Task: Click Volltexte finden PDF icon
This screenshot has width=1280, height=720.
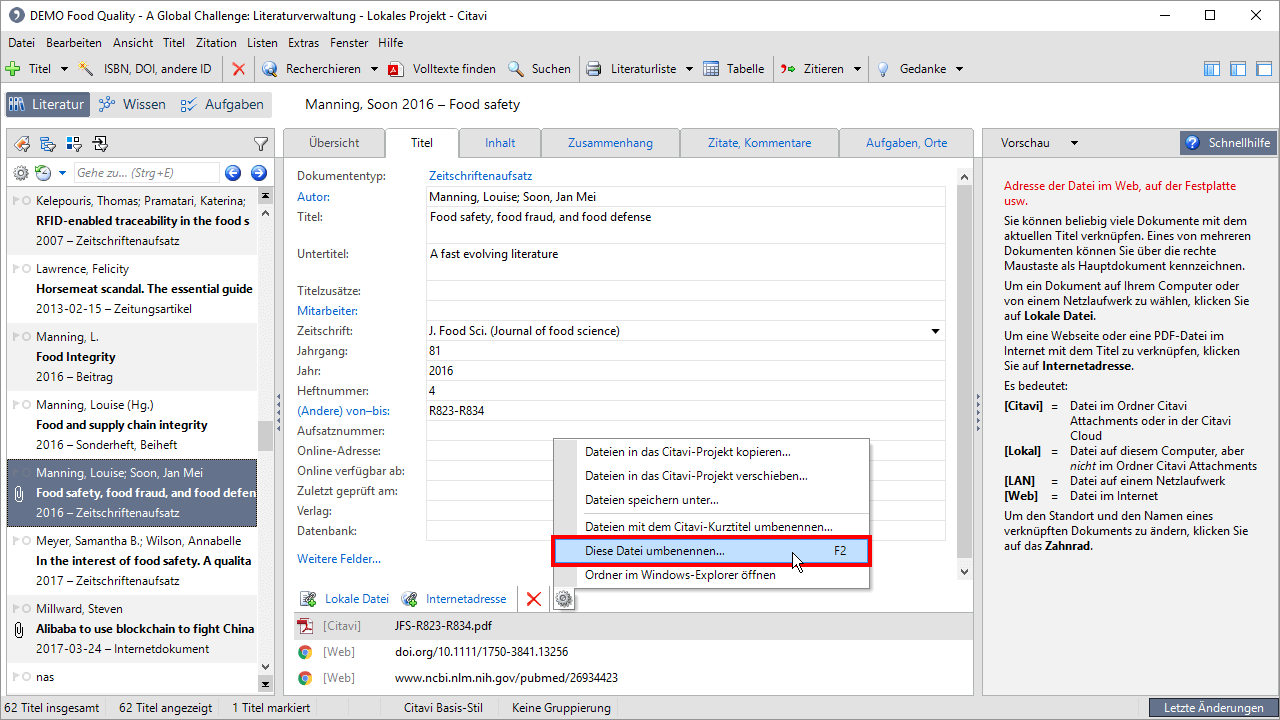Action: pyautogui.click(x=396, y=69)
